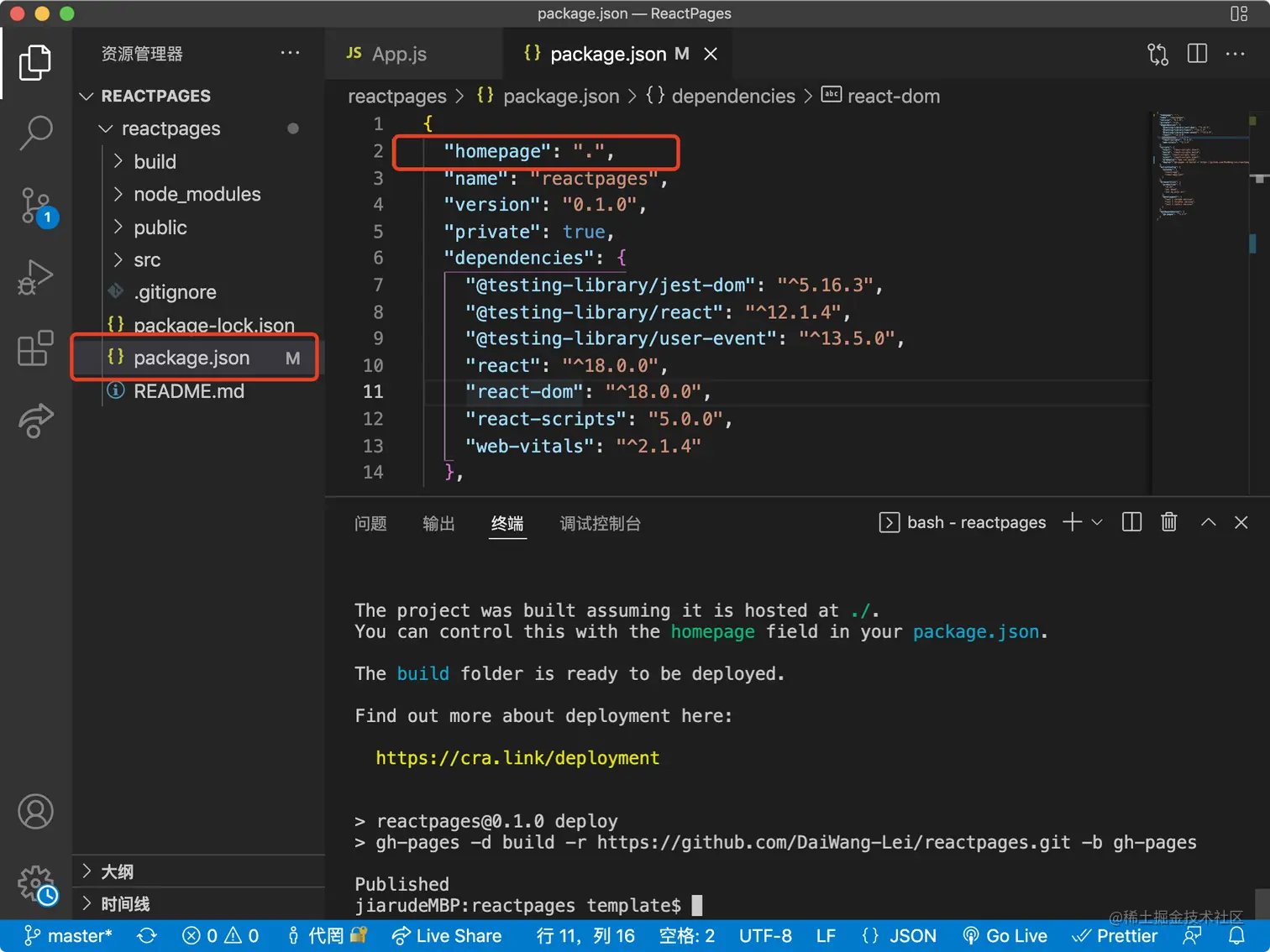Viewport: 1270px width, 952px height.
Task: Click line number 6 in editor gutter
Action: click(x=378, y=258)
